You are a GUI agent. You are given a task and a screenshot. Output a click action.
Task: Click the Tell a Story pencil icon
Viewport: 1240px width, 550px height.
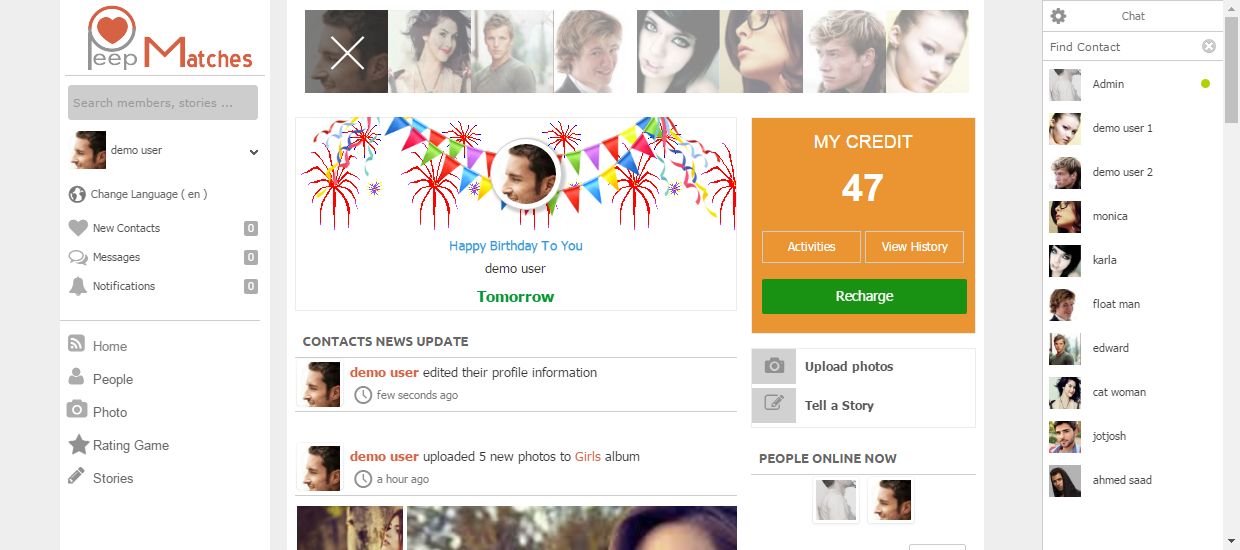point(774,405)
